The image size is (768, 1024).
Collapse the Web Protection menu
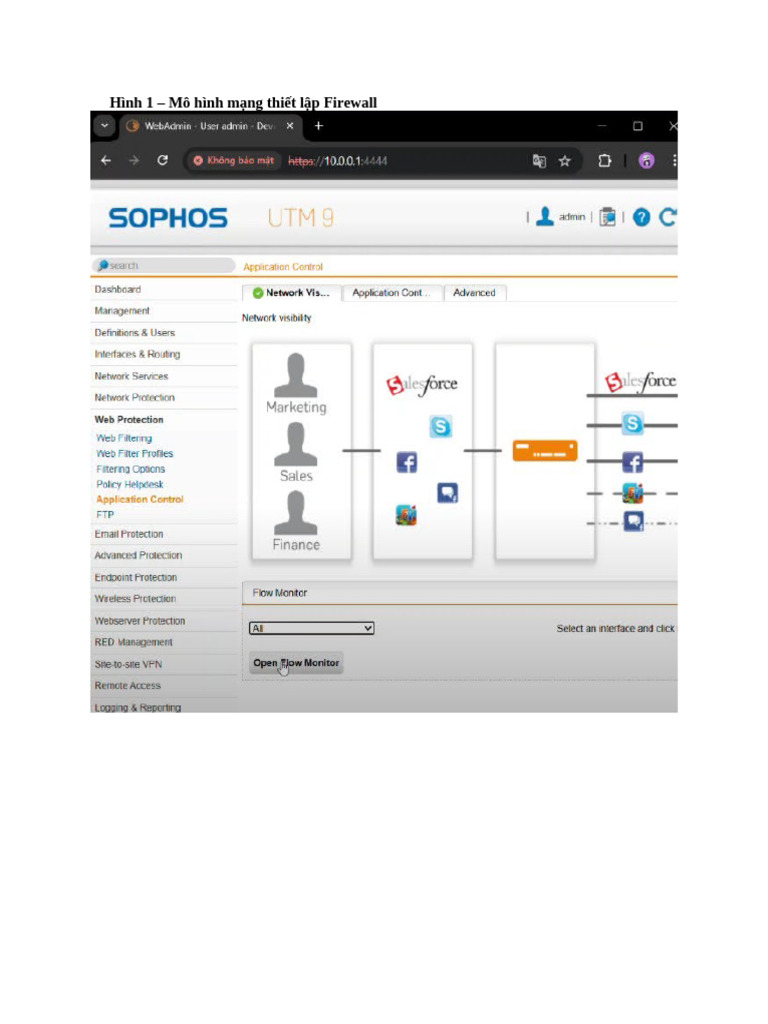129,419
